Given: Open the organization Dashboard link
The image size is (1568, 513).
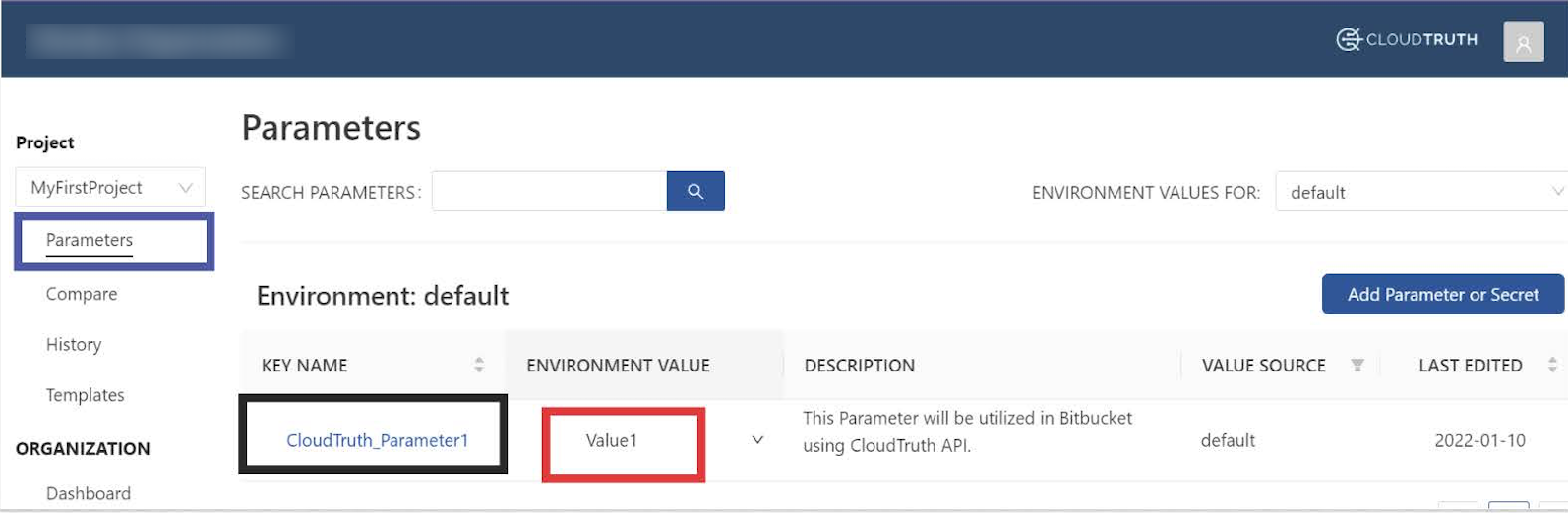Looking at the screenshot, I should (x=89, y=493).
